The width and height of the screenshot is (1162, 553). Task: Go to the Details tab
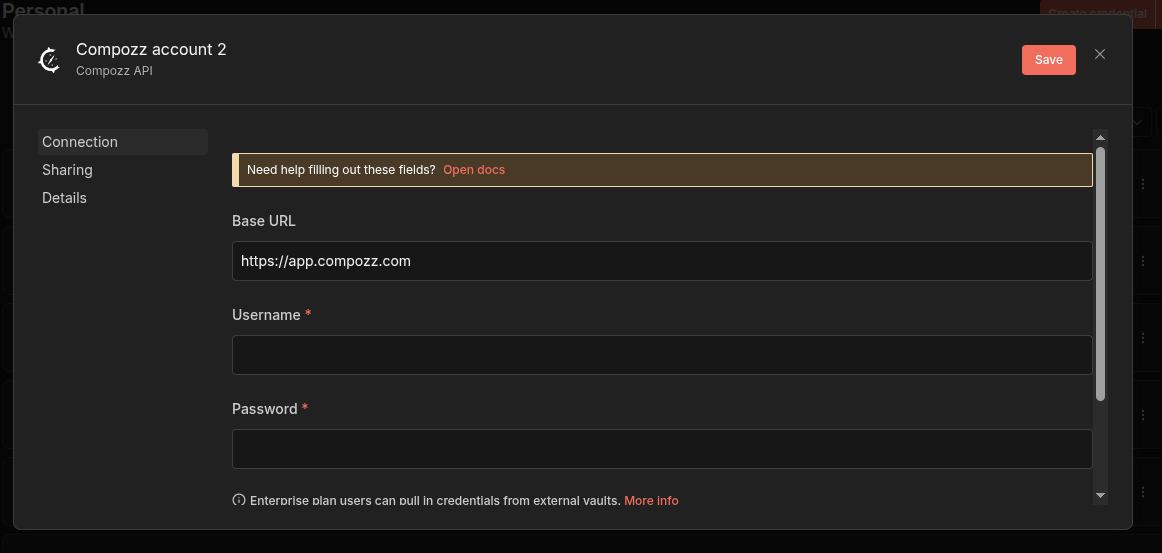(x=64, y=198)
